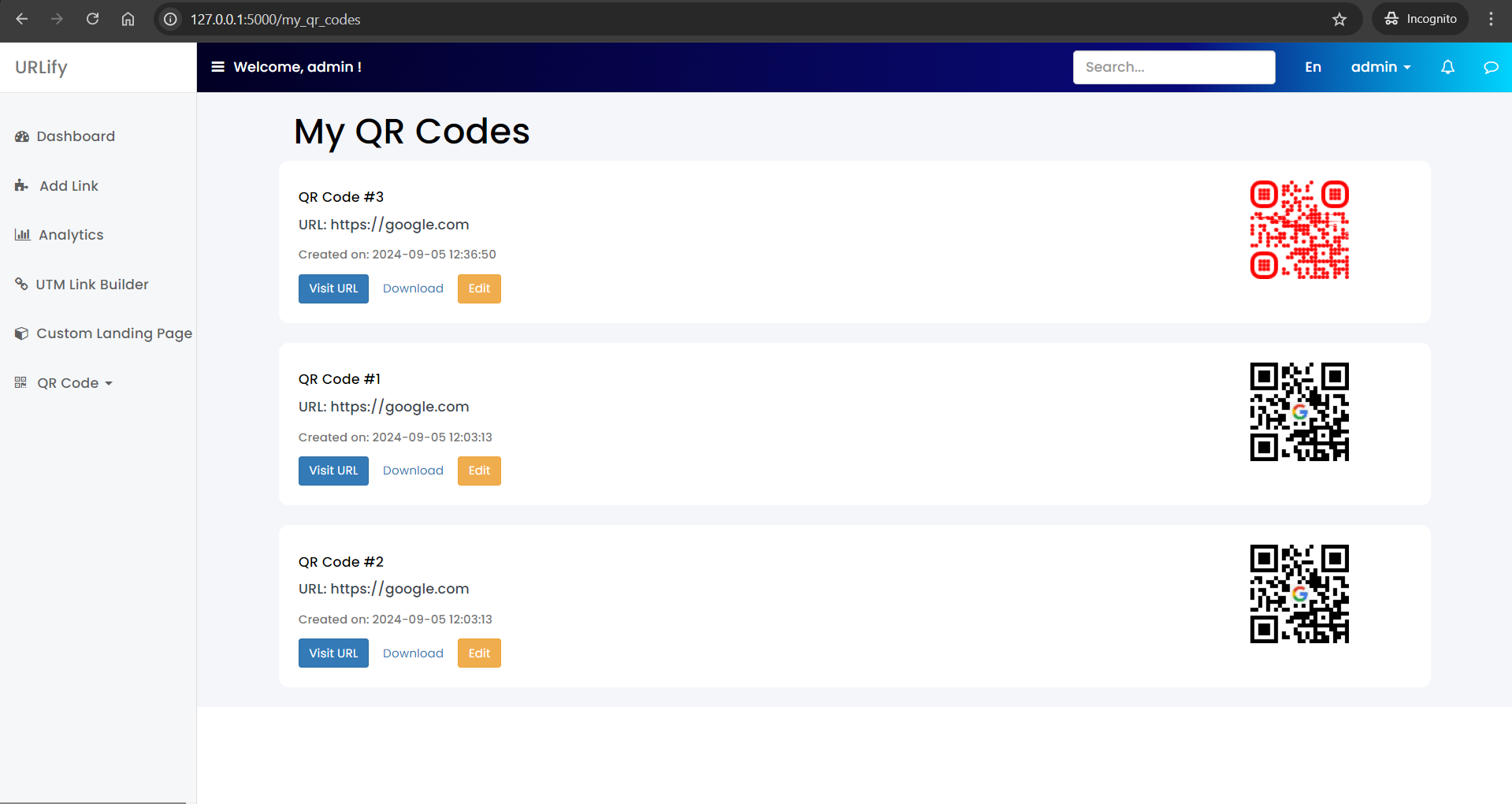This screenshot has height=804, width=1512.
Task: Go back with browser back arrow
Action: coord(22,19)
